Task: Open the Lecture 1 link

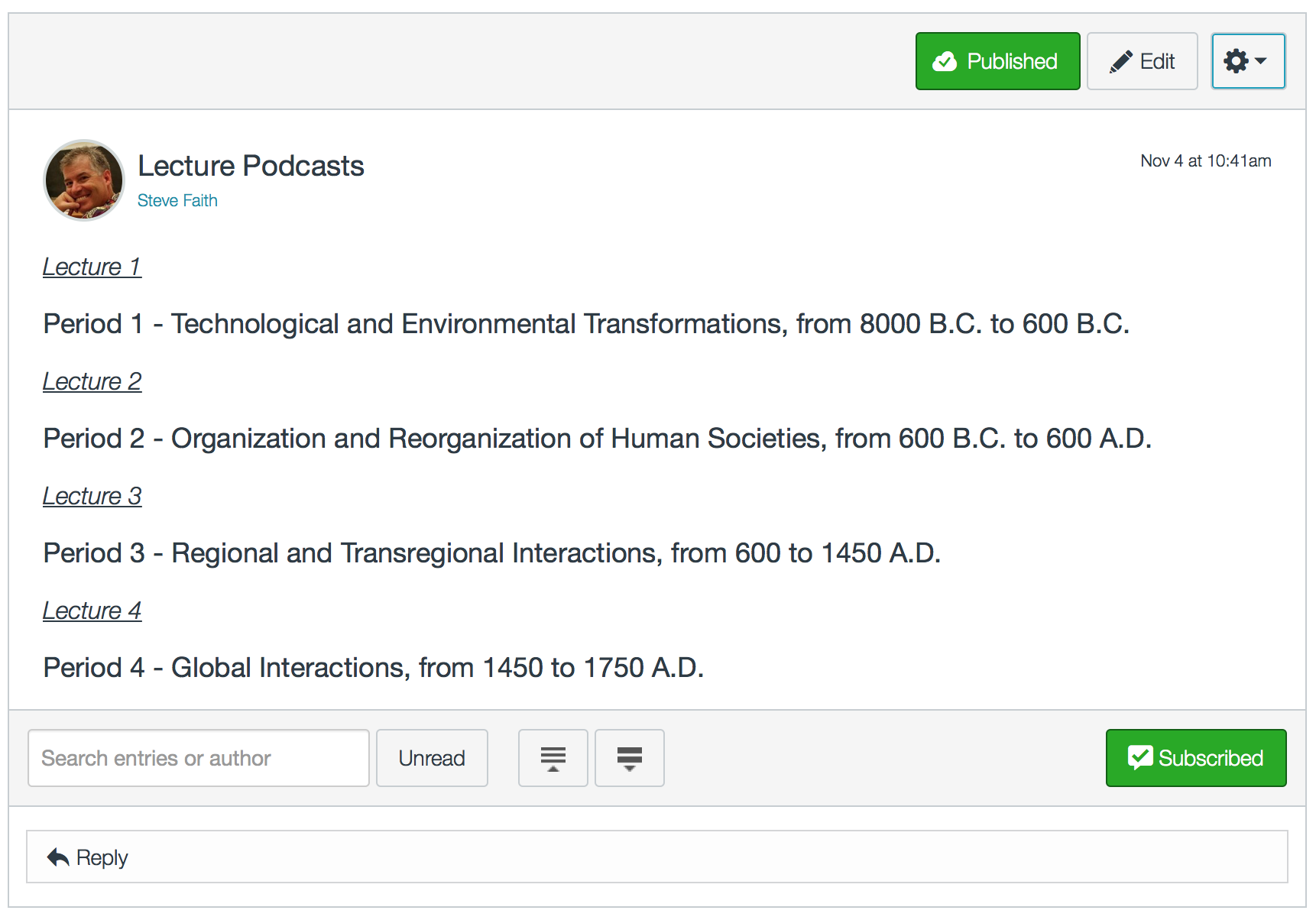Action: tap(92, 267)
